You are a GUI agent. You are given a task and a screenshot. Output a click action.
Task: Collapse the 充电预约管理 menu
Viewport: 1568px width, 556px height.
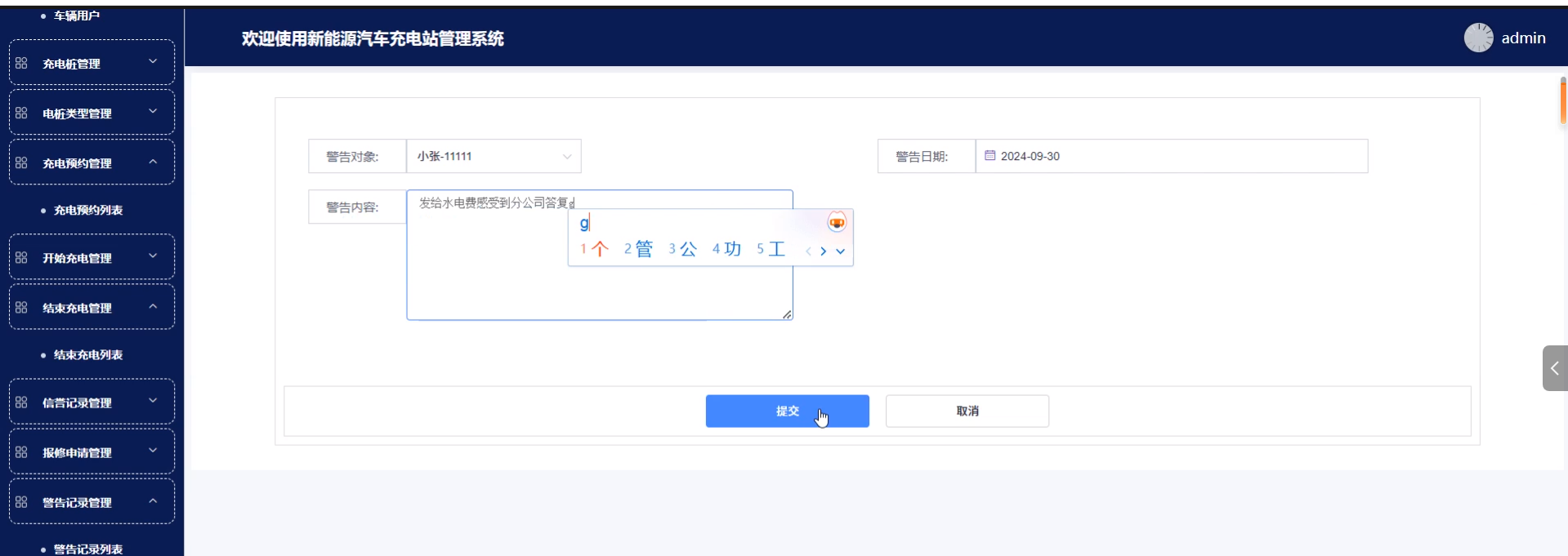click(x=92, y=162)
